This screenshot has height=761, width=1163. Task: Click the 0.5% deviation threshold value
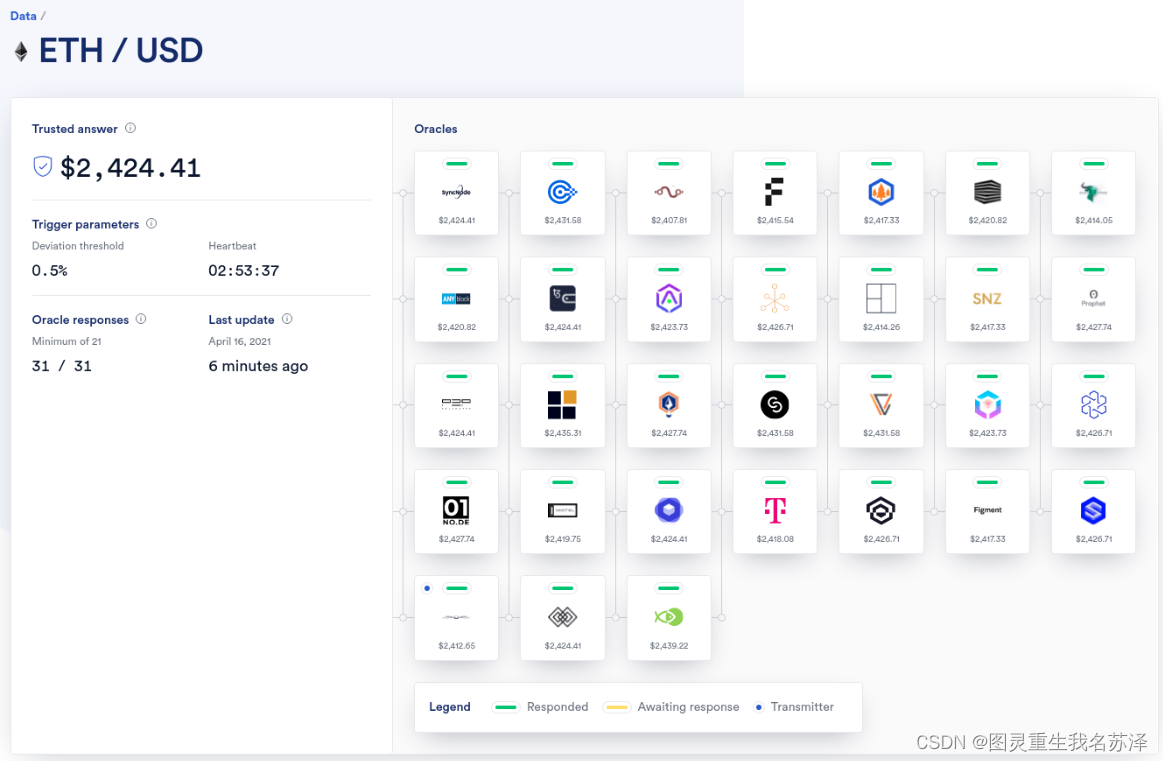pyautogui.click(x=49, y=271)
